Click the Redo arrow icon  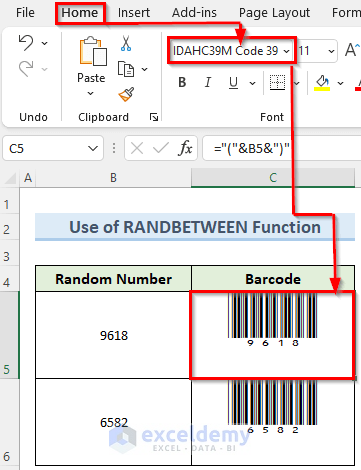pyautogui.click(x=26, y=69)
